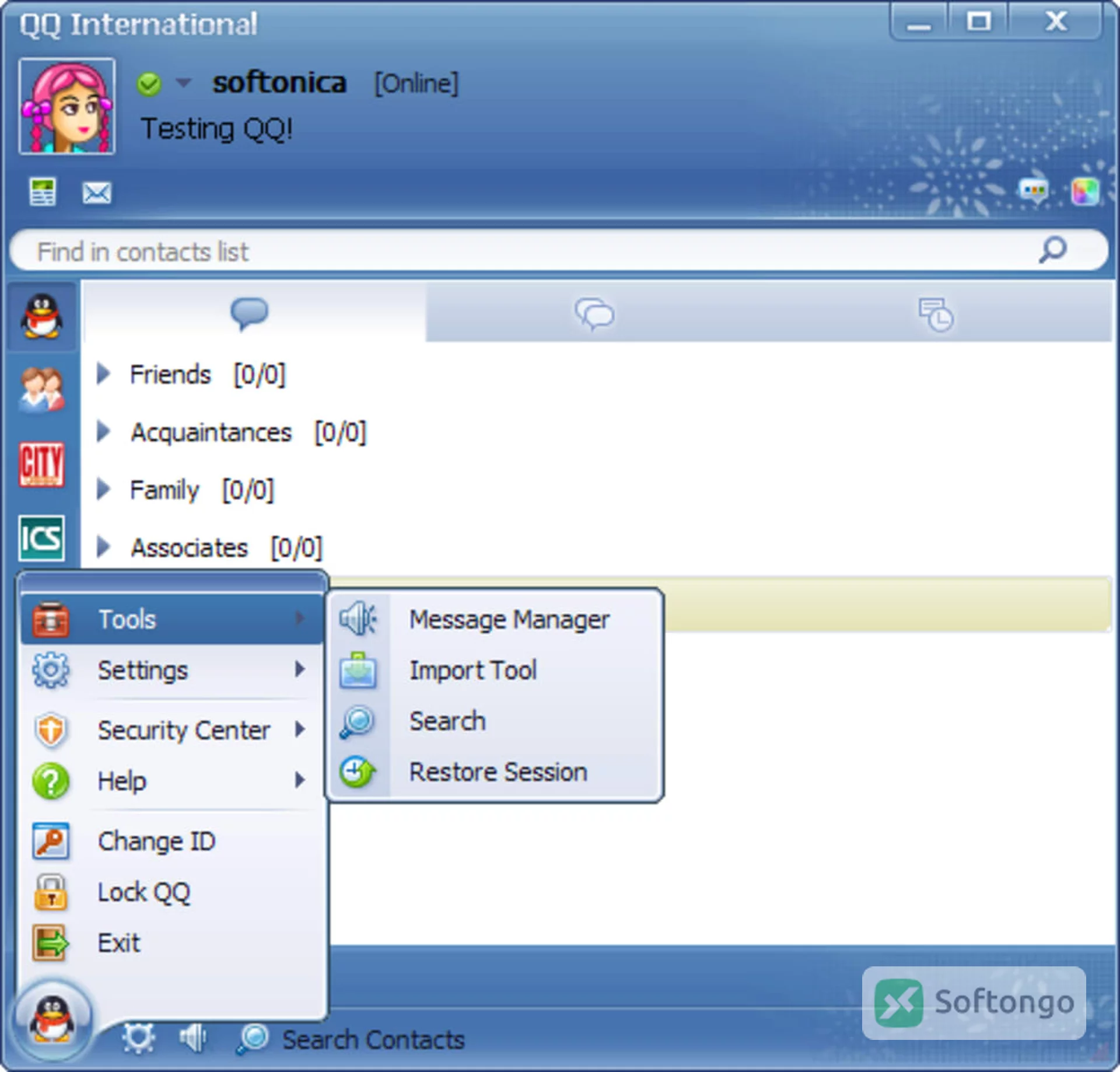Open the message box speech bubble icon
The image size is (1120, 1072).
1034,191
